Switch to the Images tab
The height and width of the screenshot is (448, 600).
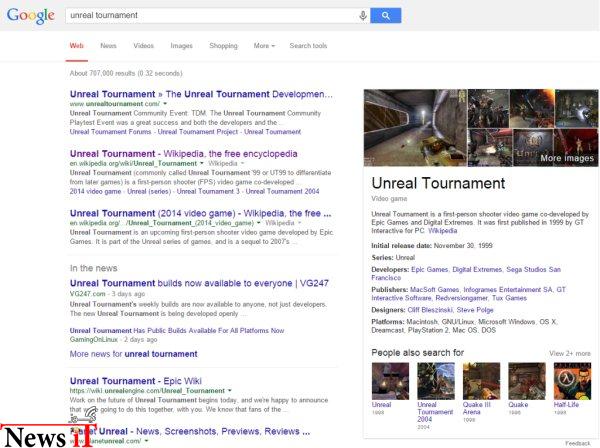point(181,46)
